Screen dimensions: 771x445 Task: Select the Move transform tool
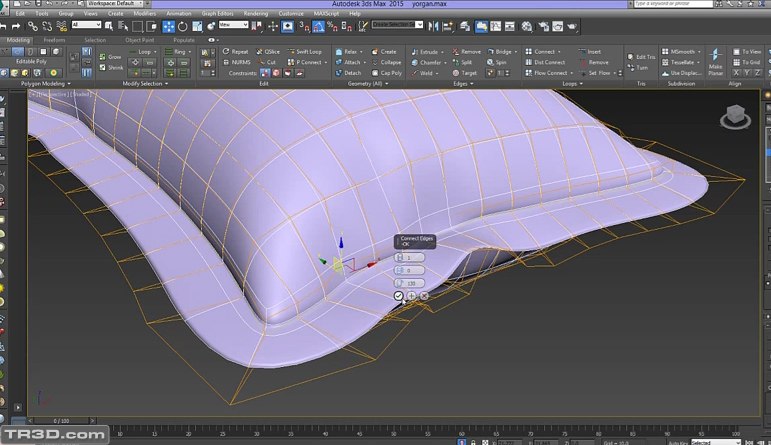pos(168,25)
